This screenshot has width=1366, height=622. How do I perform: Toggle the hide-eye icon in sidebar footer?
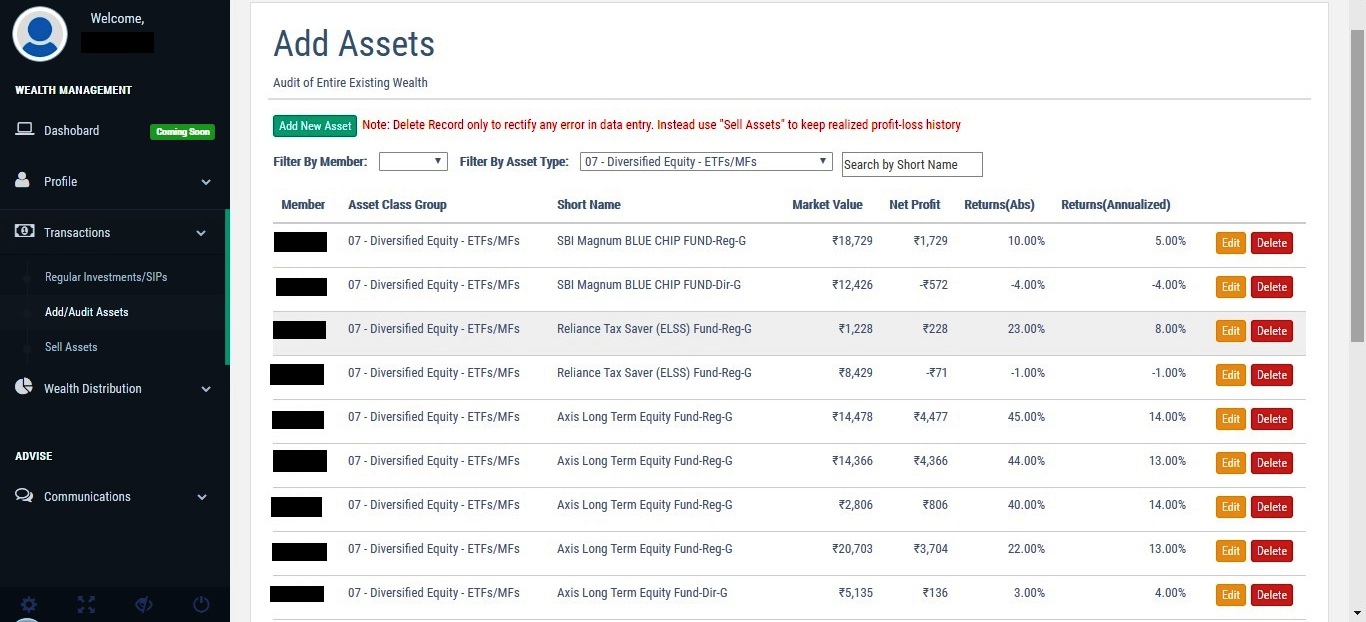143,604
